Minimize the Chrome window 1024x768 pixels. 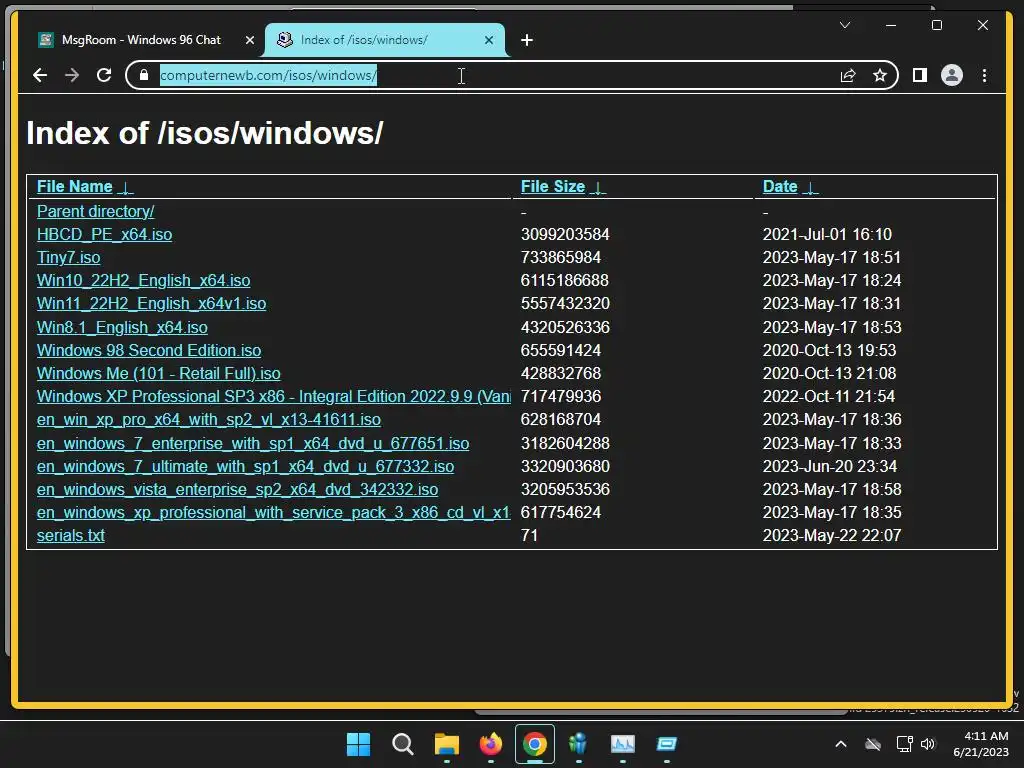point(891,25)
